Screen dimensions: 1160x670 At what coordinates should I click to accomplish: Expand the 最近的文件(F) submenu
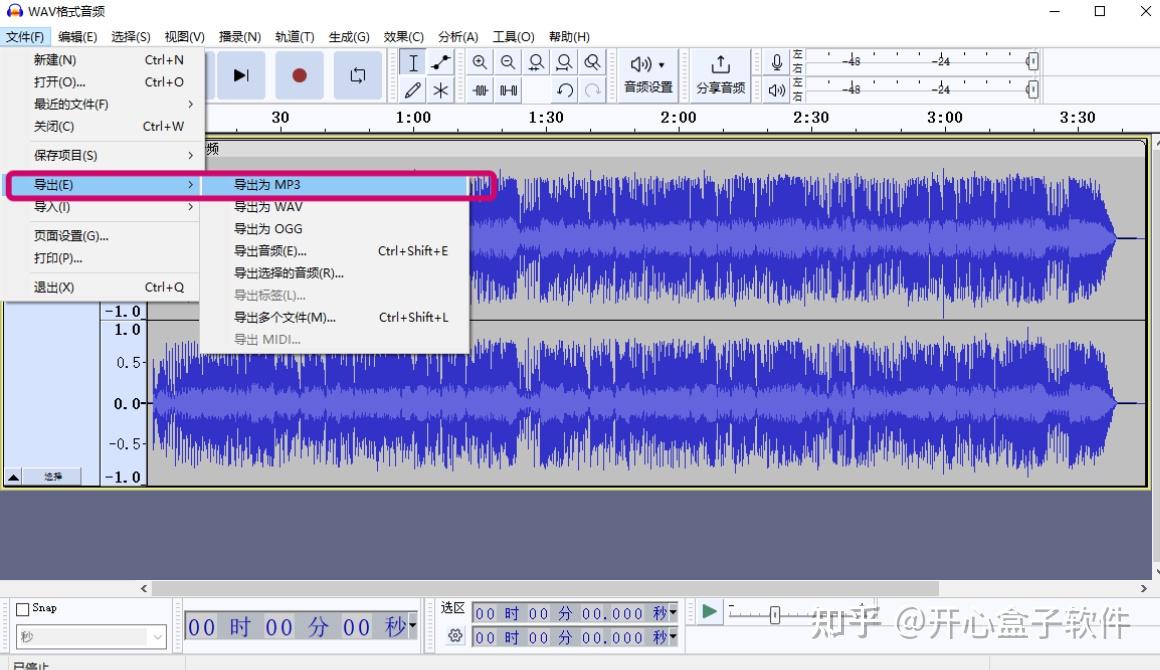(x=102, y=104)
